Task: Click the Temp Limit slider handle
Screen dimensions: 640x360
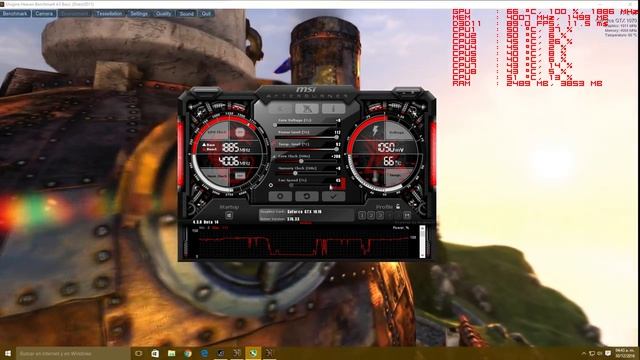Action: tap(336, 149)
